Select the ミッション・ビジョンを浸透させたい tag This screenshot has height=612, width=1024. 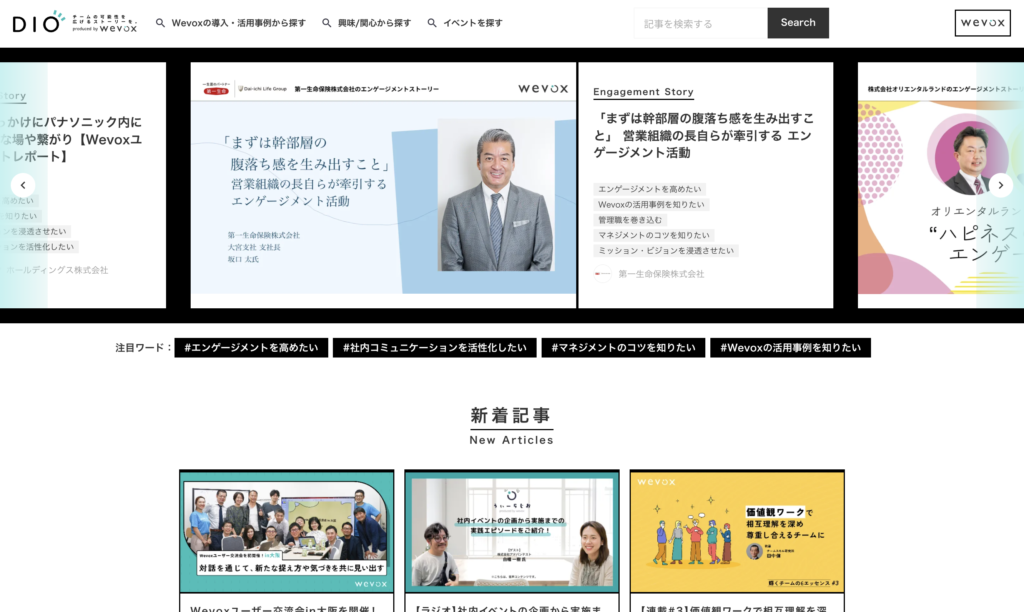click(666, 251)
